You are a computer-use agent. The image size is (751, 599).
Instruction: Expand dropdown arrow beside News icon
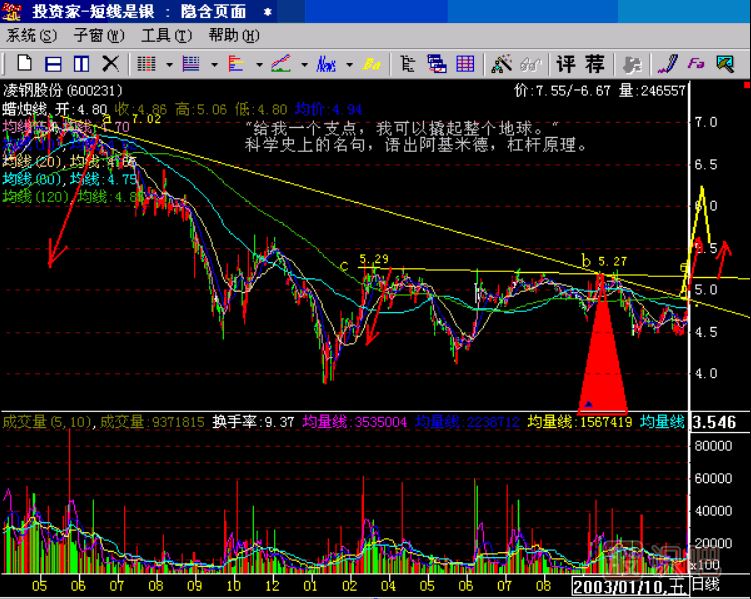pyautogui.click(x=349, y=65)
